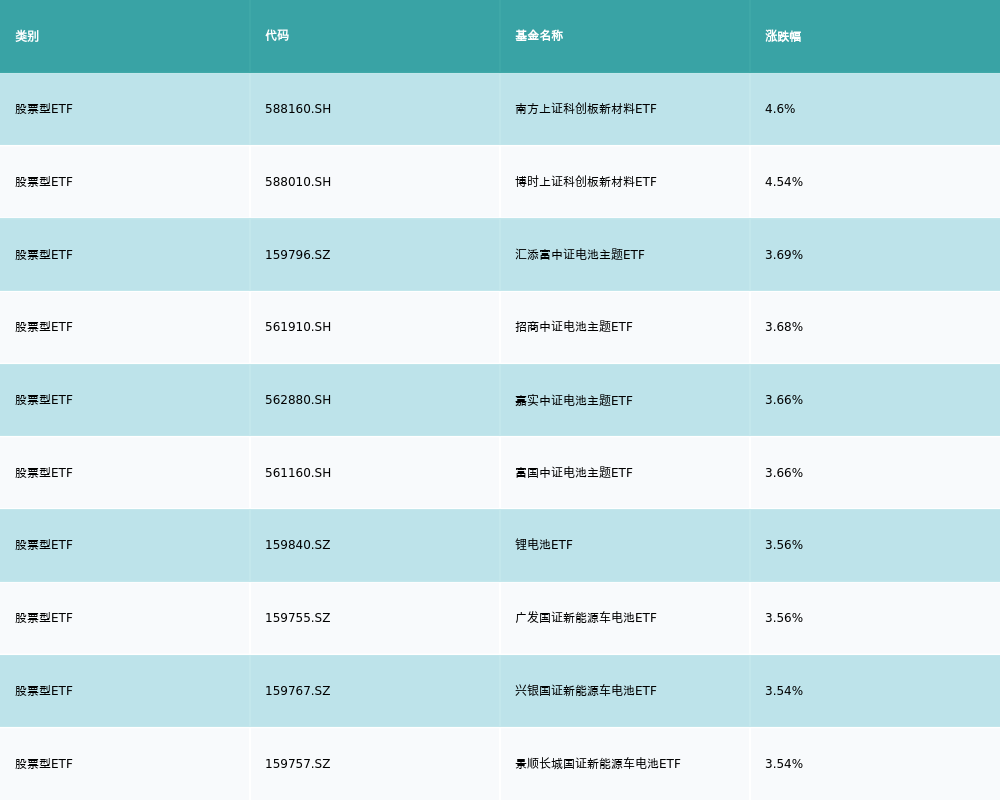Click 股票型ETF in the 159767.SZ row
Image resolution: width=1000 pixels, height=800 pixels.
pyautogui.click(x=44, y=691)
